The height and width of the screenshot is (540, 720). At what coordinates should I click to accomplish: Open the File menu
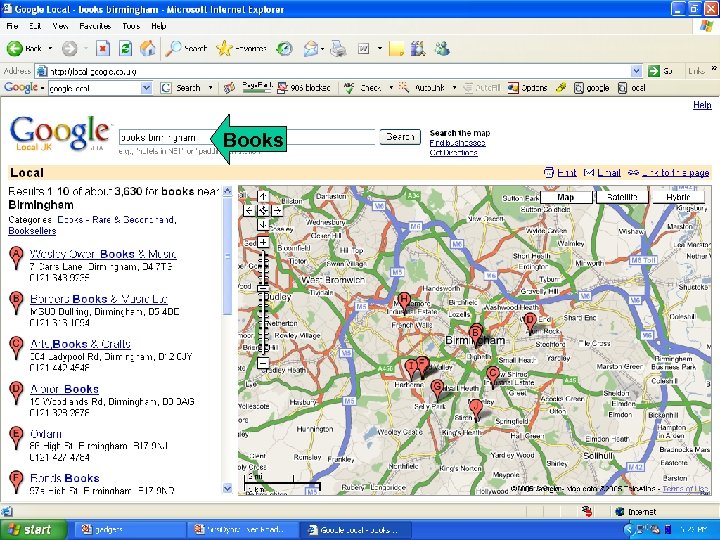pyautogui.click(x=12, y=26)
